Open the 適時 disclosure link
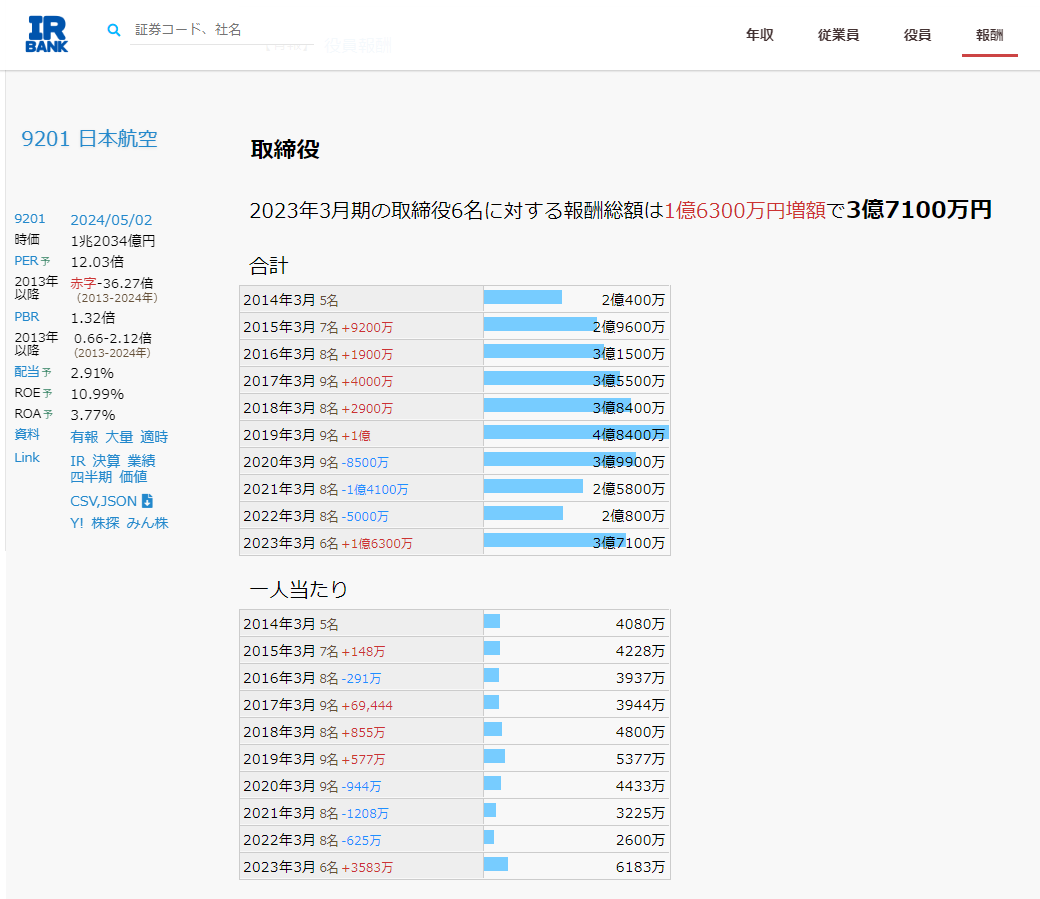The width and height of the screenshot is (1040, 899). (x=154, y=437)
